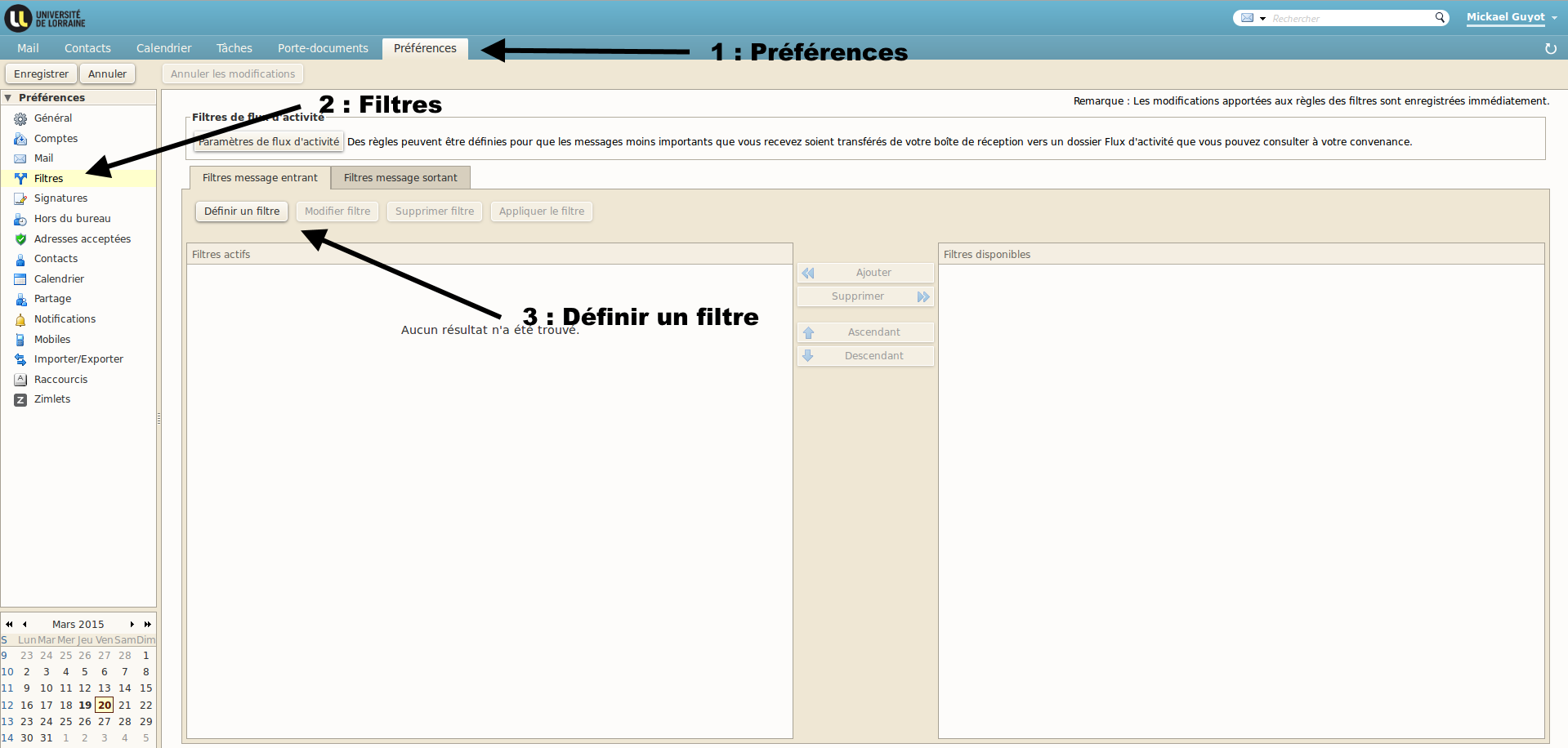Select day 19 in mini calendar

tap(85, 706)
